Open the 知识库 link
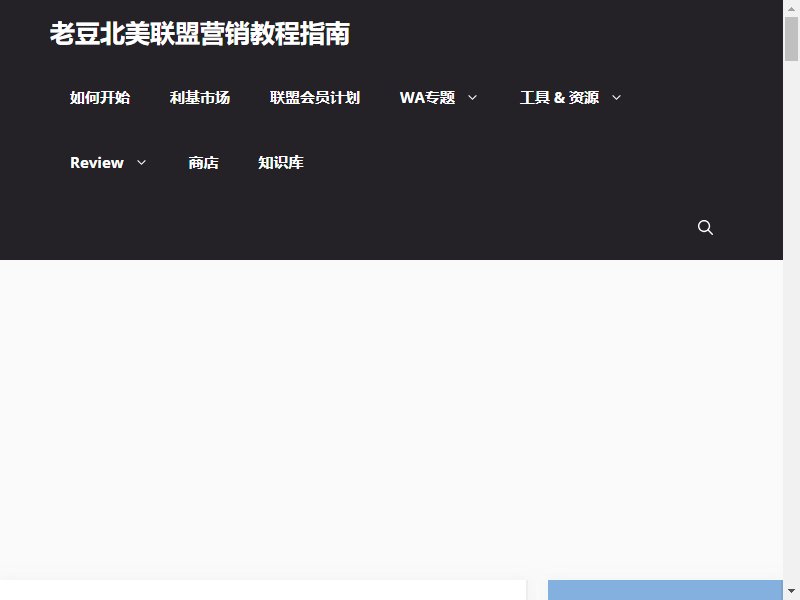Screen dimensions: 800x600 click(281, 163)
